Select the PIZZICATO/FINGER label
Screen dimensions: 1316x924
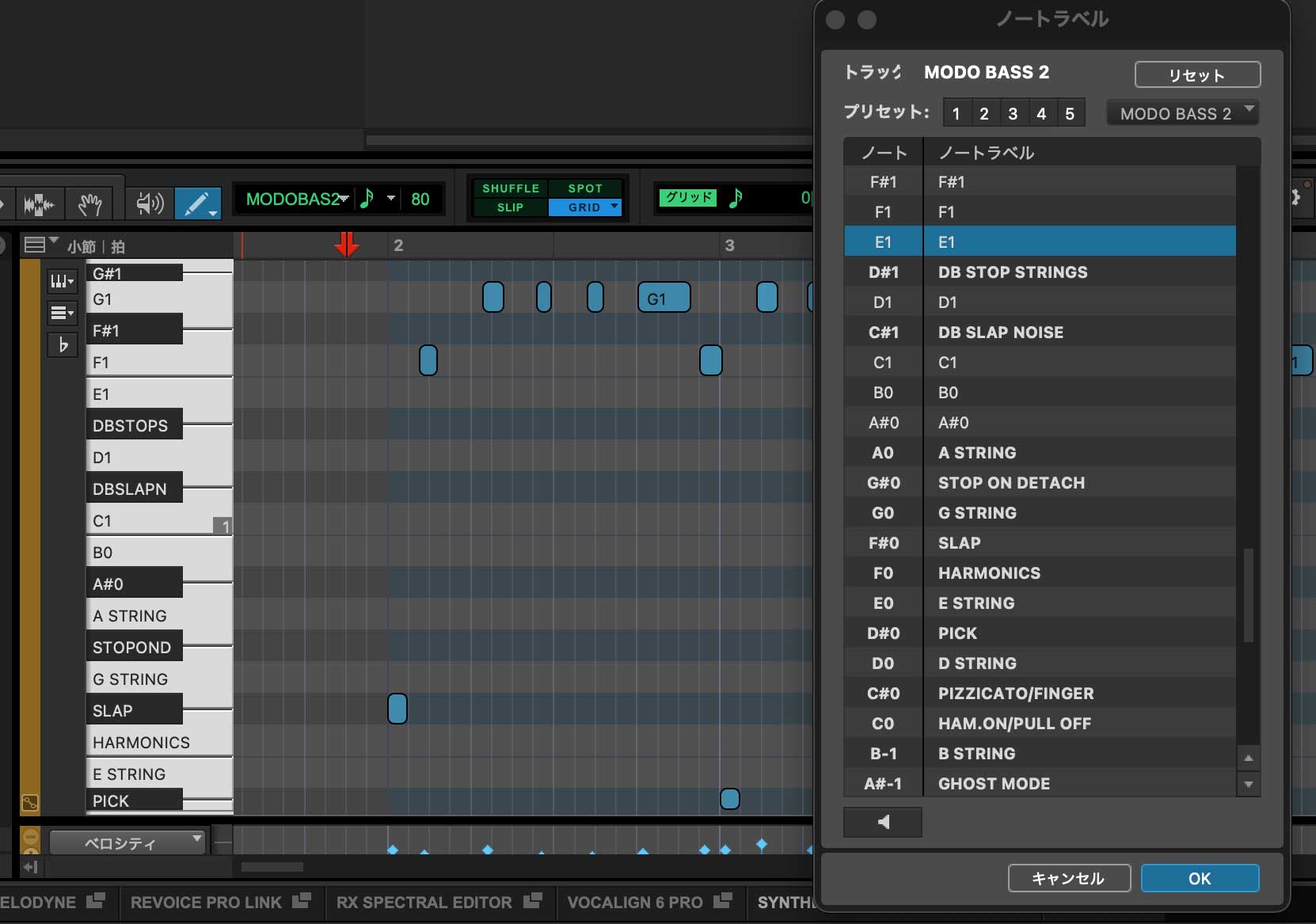click(1016, 693)
